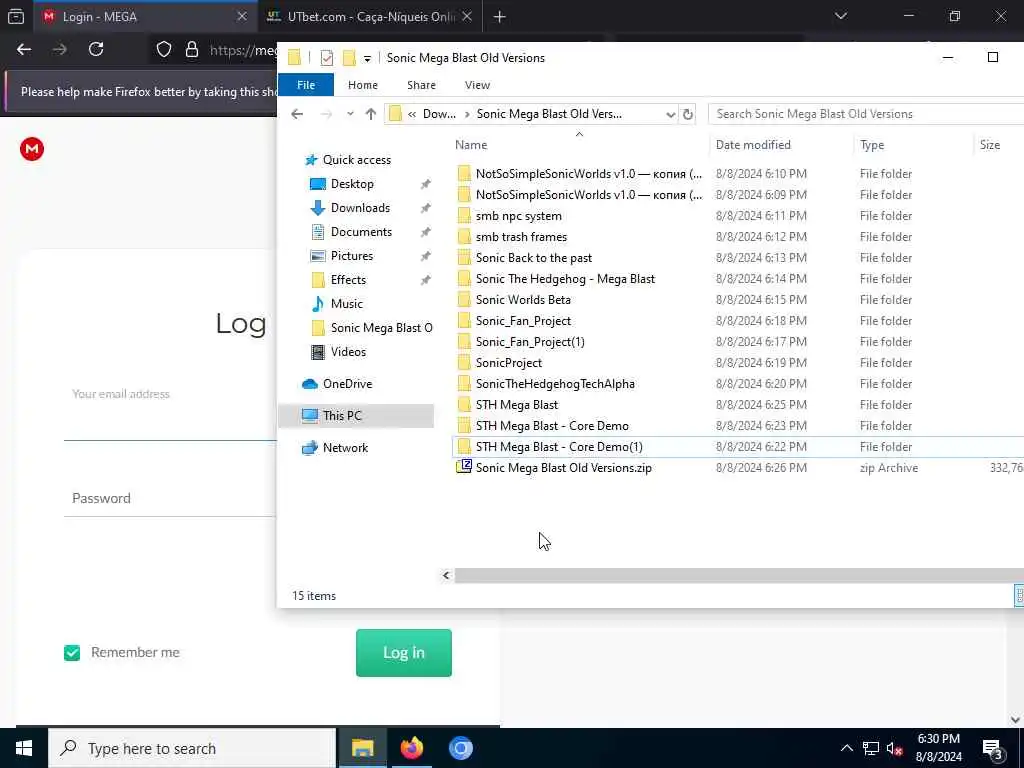Screen dimensions: 1024x768
Task: Click the Explorer up one level arrow
Action: (371, 114)
